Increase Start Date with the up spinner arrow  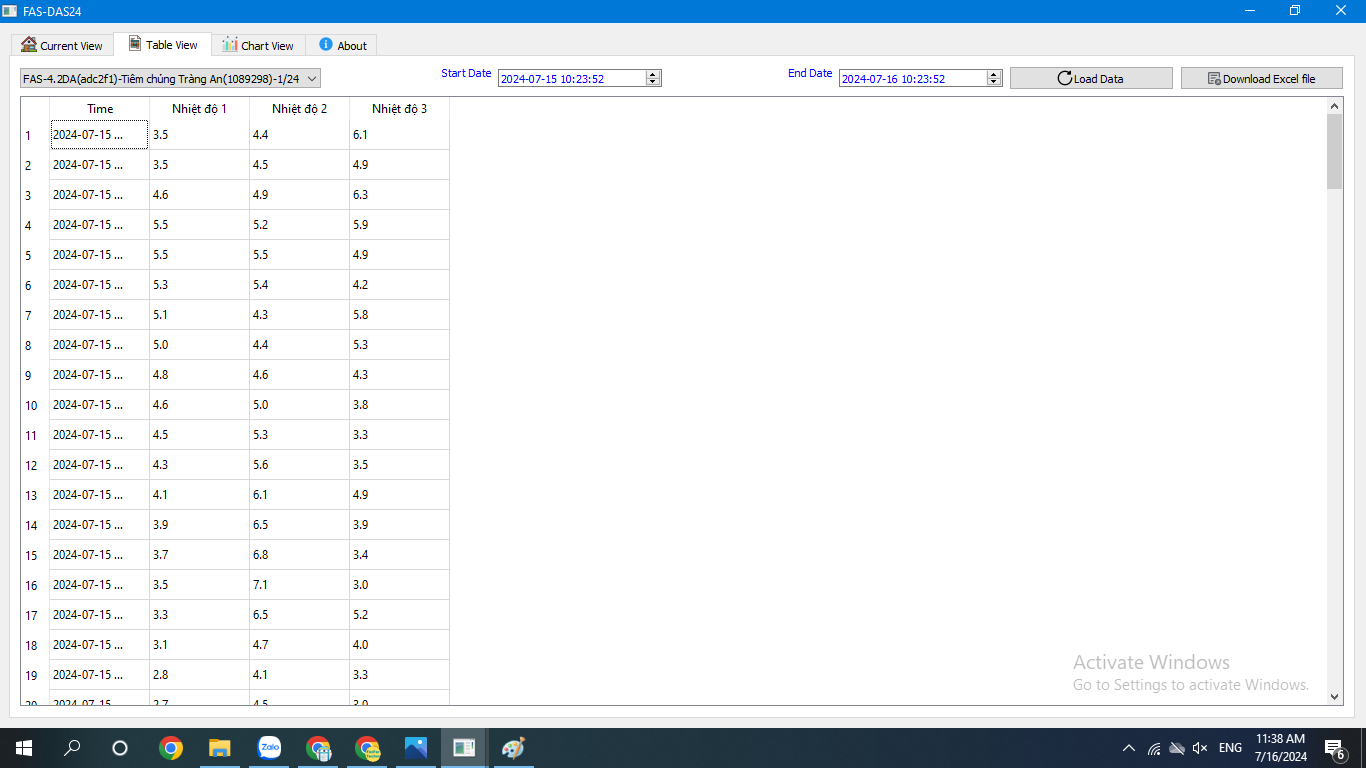coord(653,75)
